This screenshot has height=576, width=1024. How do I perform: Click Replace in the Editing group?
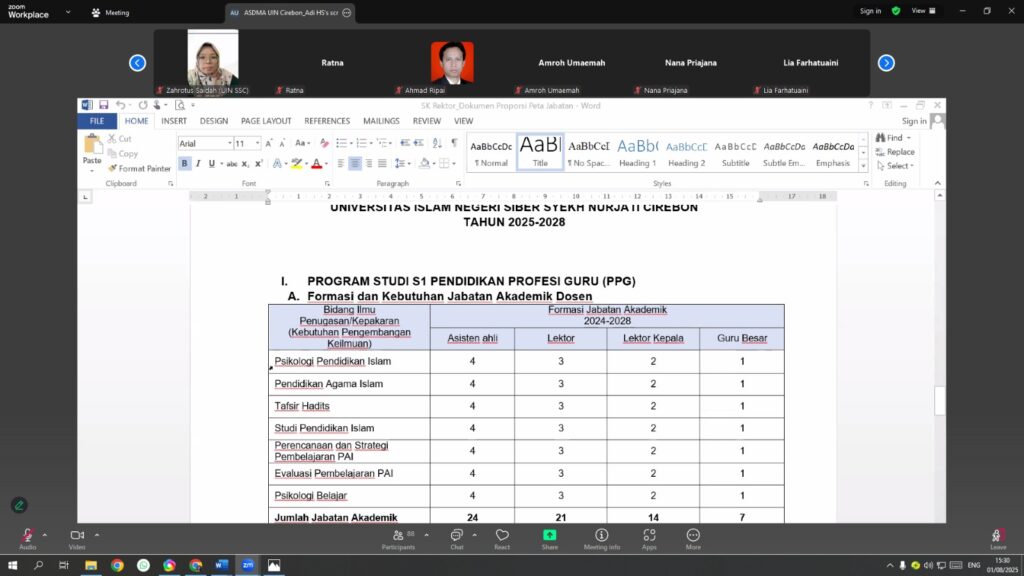[x=895, y=152]
